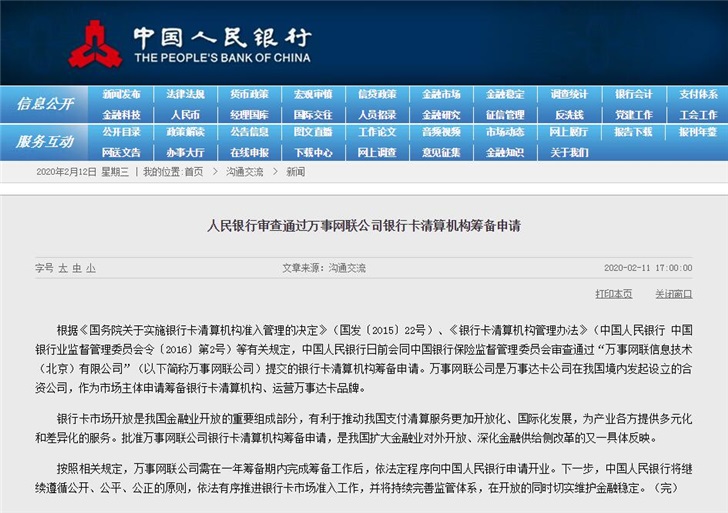The image size is (728, 513).
Task: Go to 法律法规 in navigation
Action: click(185, 94)
